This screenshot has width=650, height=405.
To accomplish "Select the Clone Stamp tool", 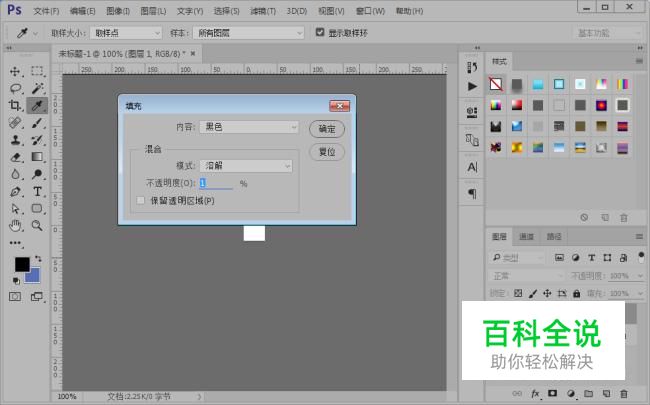I will [x=15, y=140].
